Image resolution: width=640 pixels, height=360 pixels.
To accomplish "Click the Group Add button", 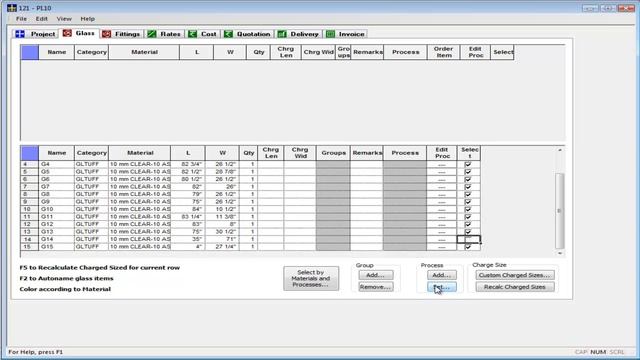I will (376, 275).
